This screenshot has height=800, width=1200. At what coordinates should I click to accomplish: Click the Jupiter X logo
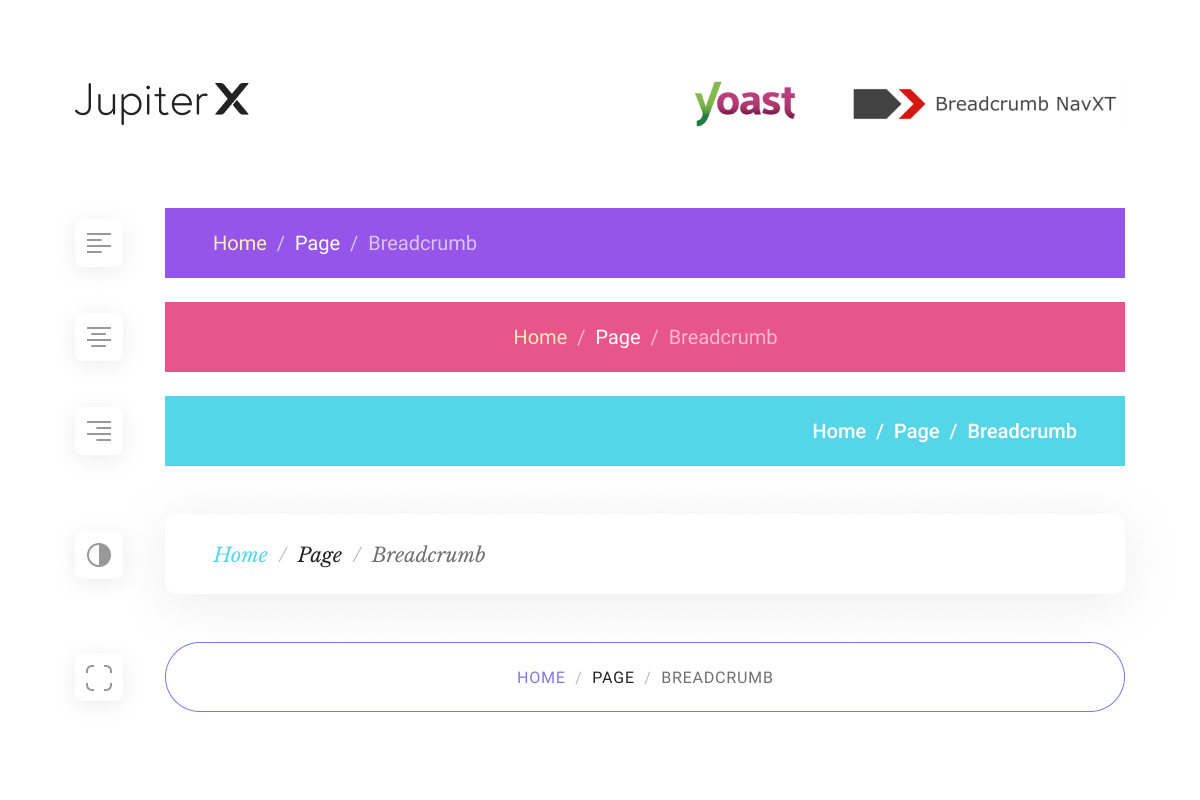tap(161, 102)
